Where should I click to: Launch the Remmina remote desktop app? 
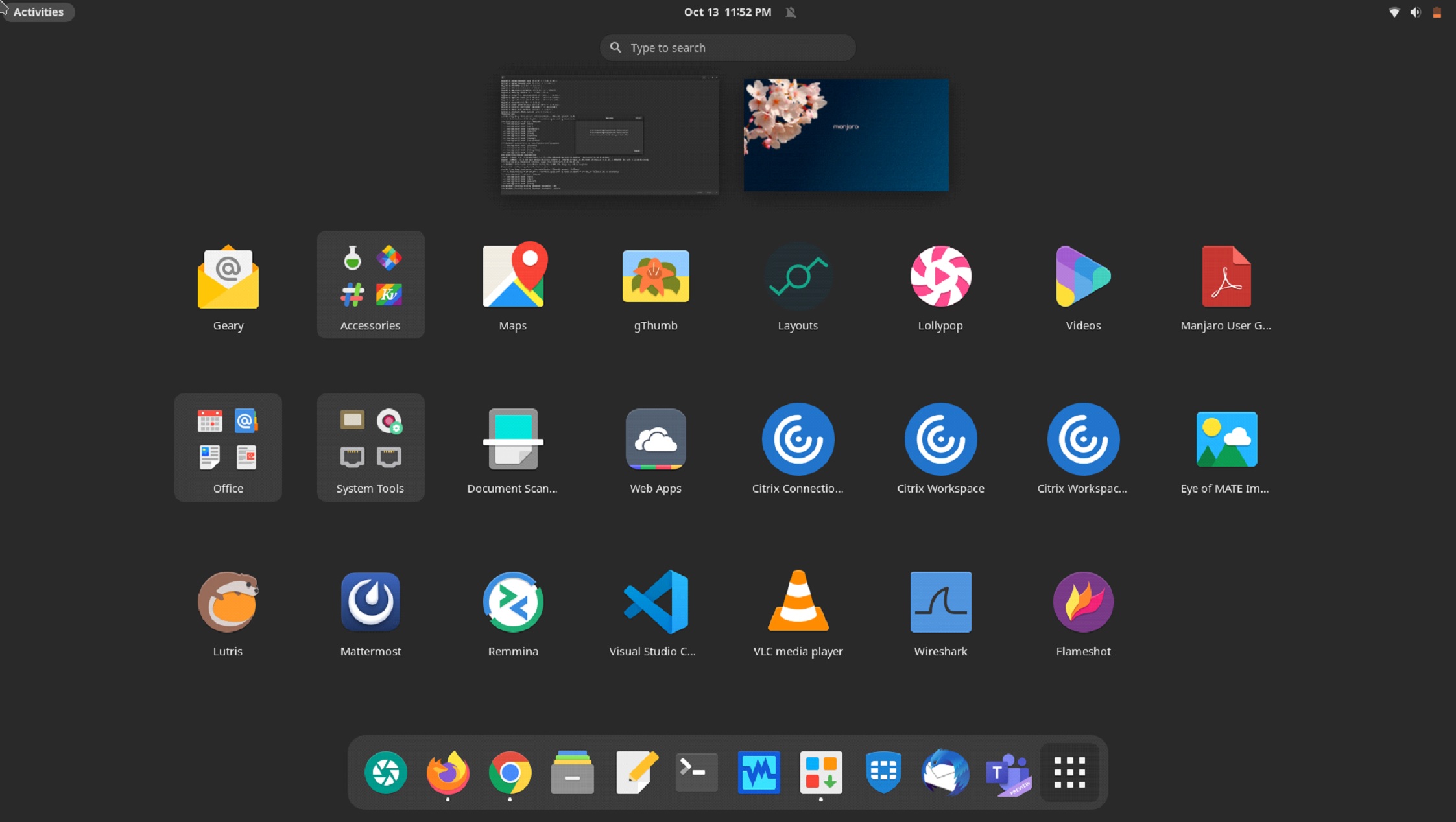click(x=512, y=603)
